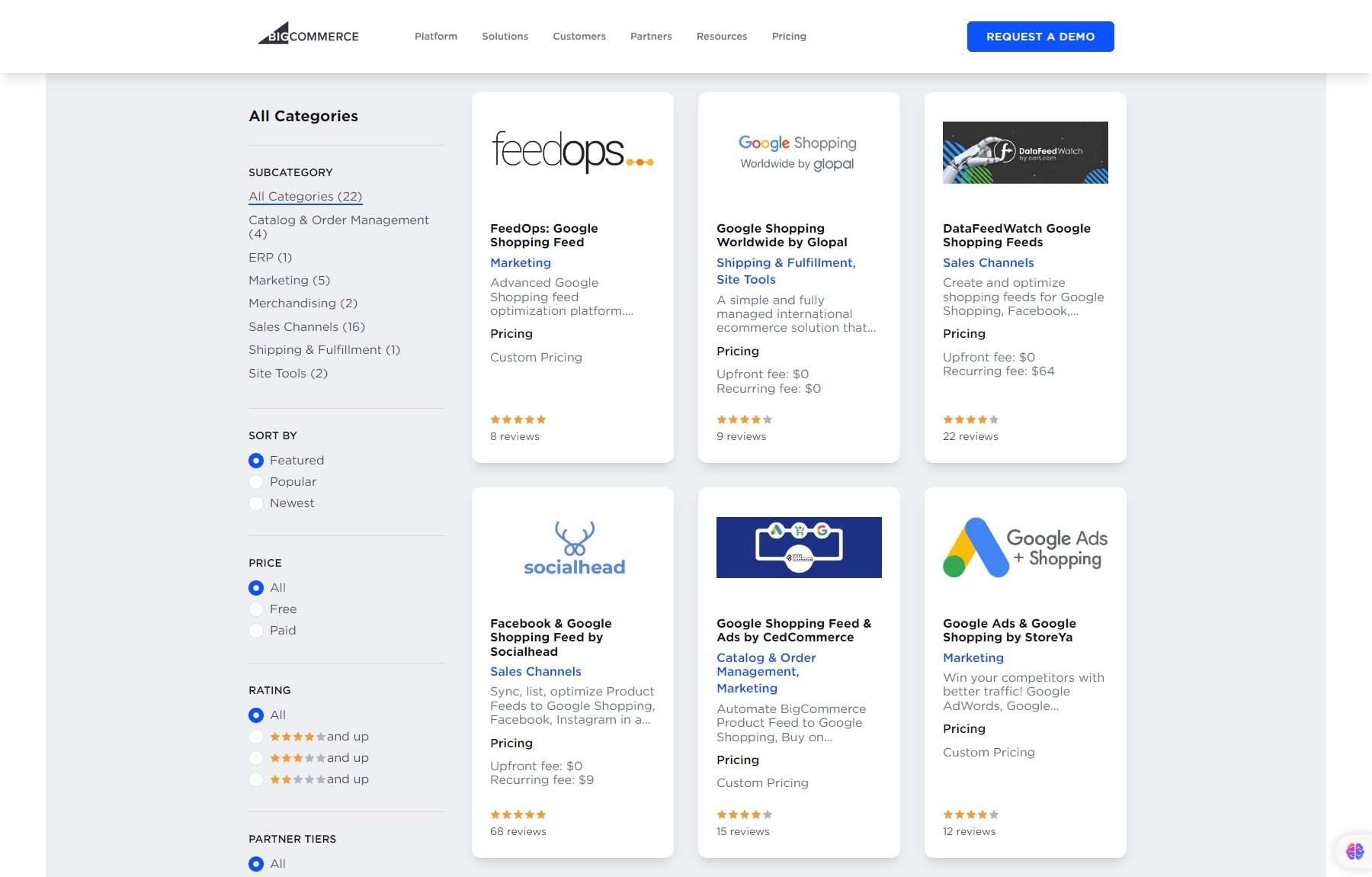Open the CedCommerce app banner
The width and height of the screenshot is (1372, 877).
[799, 547]
